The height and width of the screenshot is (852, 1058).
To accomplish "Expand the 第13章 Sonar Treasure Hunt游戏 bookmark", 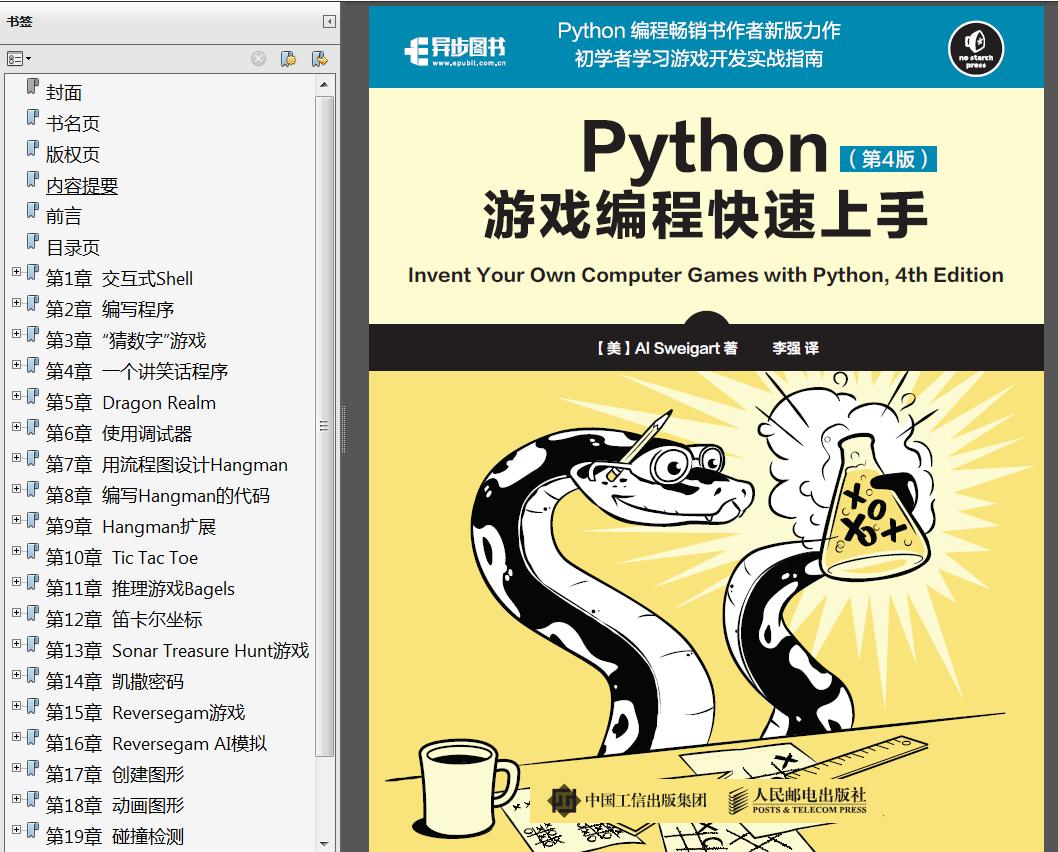I will point(17,644).
